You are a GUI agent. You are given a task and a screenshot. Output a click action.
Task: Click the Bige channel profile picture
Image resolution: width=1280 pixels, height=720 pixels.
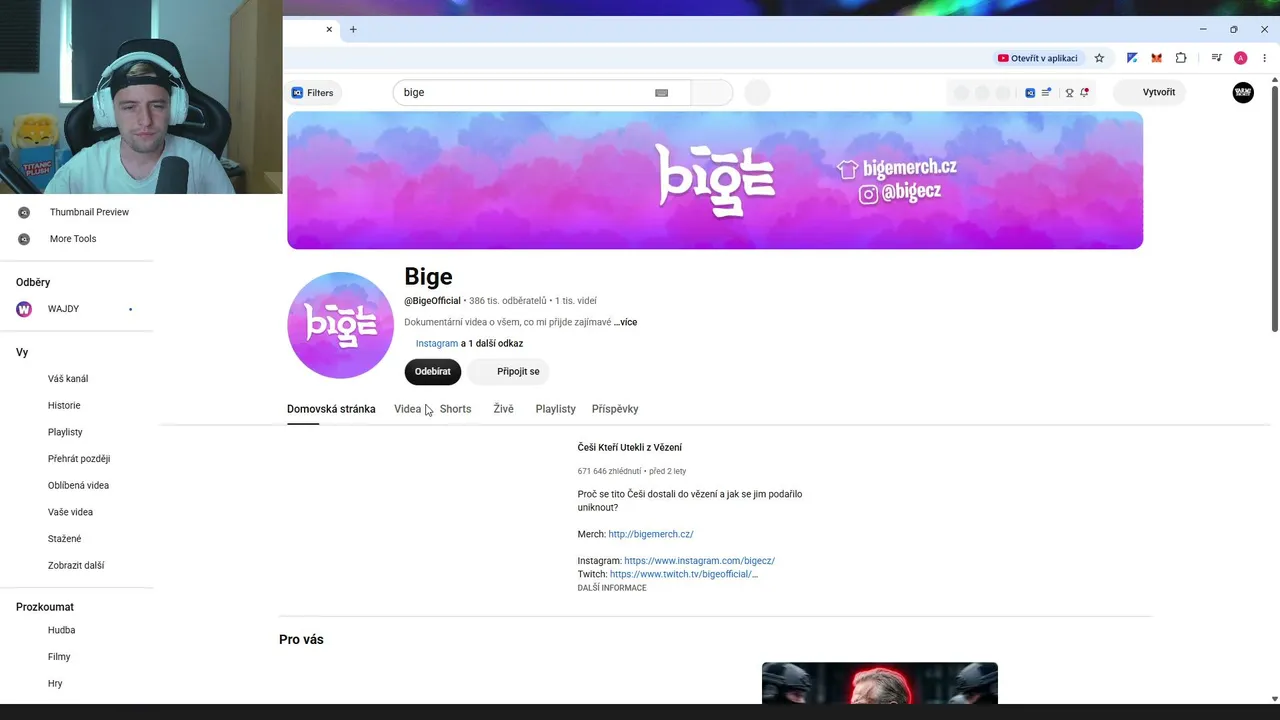[x=340, y=325]
